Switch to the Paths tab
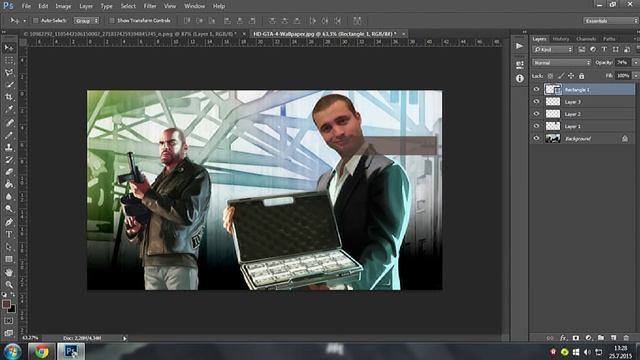The height and width of the screenshot is (360, 640). pos(609,39)
